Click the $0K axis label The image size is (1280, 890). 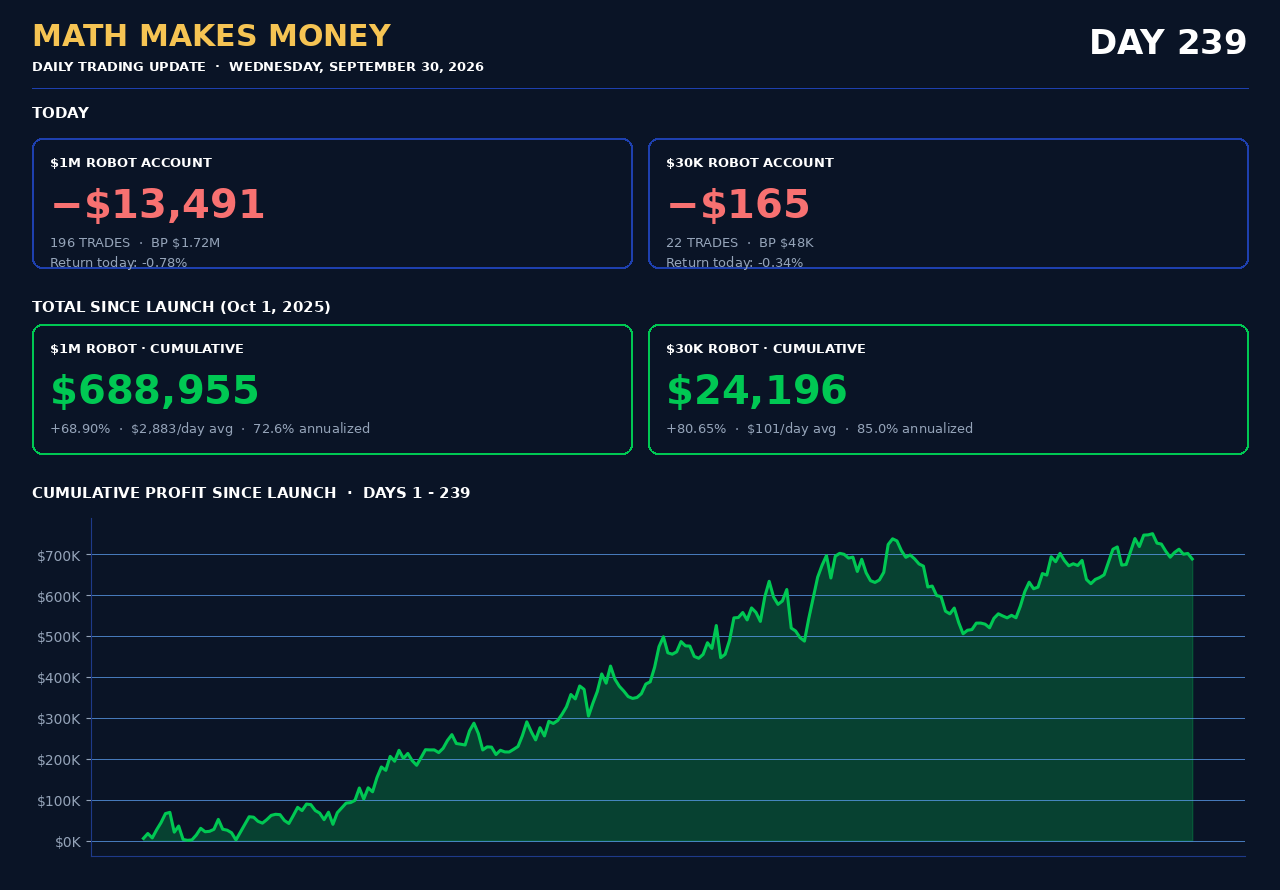point(67,842)
